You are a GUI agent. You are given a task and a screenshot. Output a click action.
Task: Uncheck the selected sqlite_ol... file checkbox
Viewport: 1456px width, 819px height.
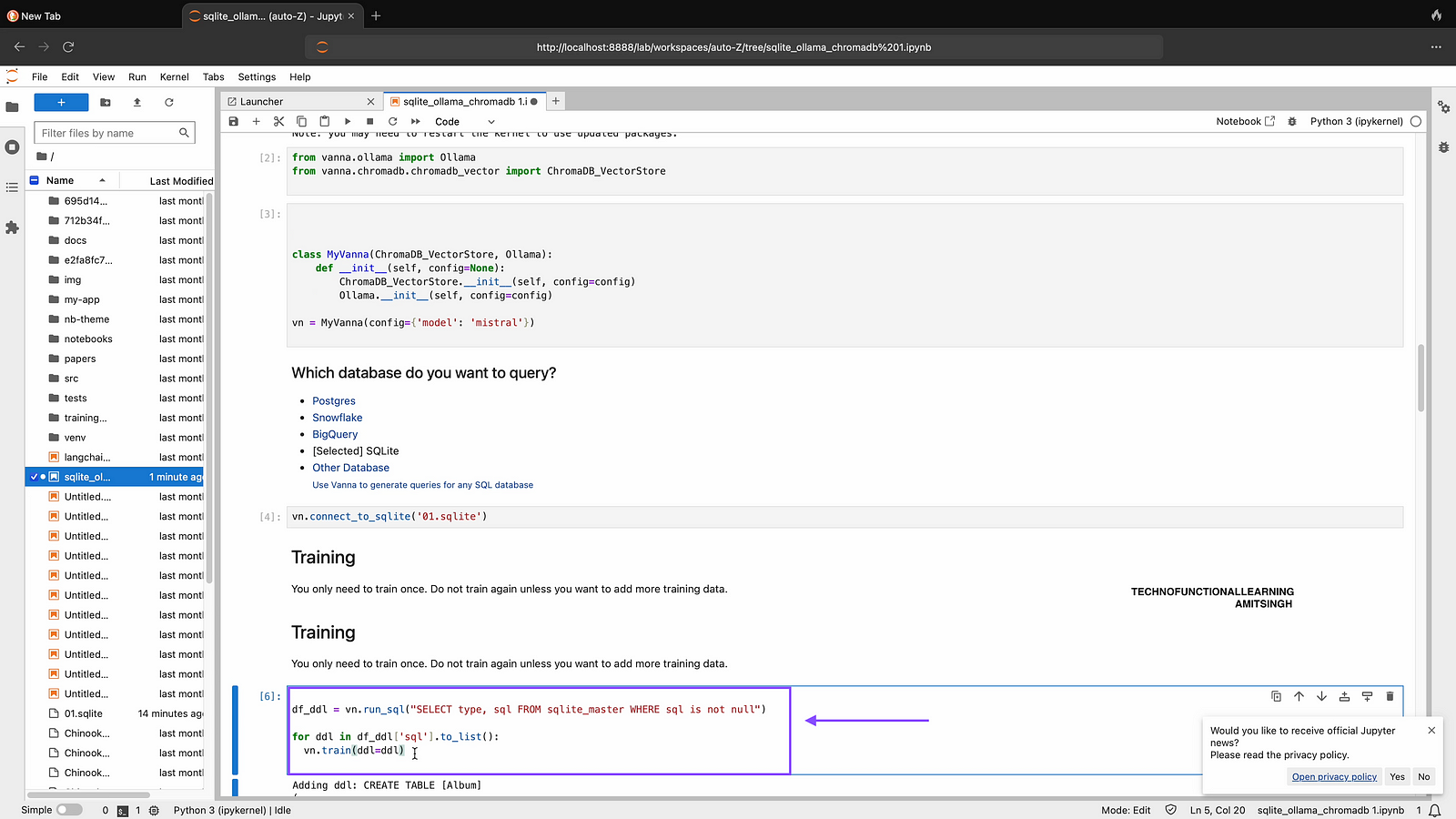click(x=35, y=477)
